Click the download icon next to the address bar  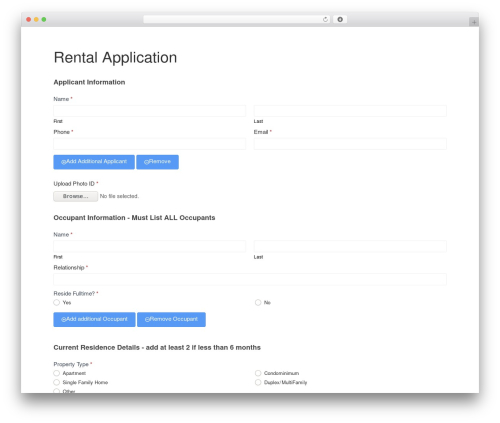tap(340, 20)
